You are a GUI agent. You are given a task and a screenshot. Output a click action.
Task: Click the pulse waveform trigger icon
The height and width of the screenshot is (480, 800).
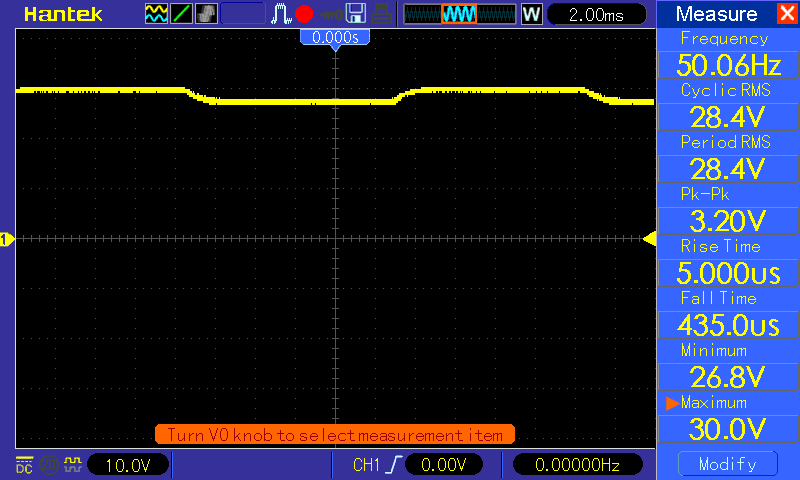(281, 14)
